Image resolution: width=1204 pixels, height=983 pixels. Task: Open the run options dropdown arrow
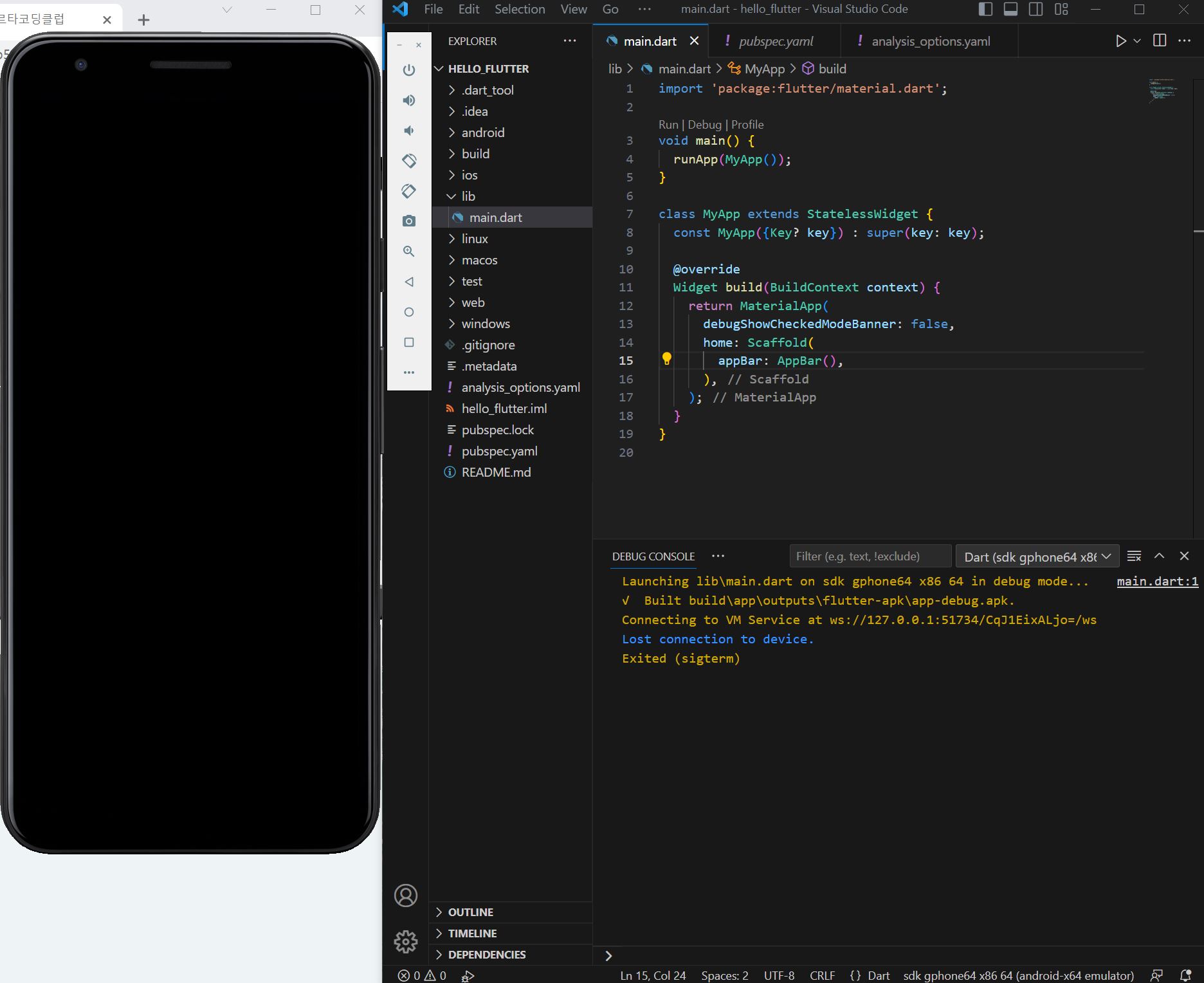pyautogui.click(x=1137, y=41)
